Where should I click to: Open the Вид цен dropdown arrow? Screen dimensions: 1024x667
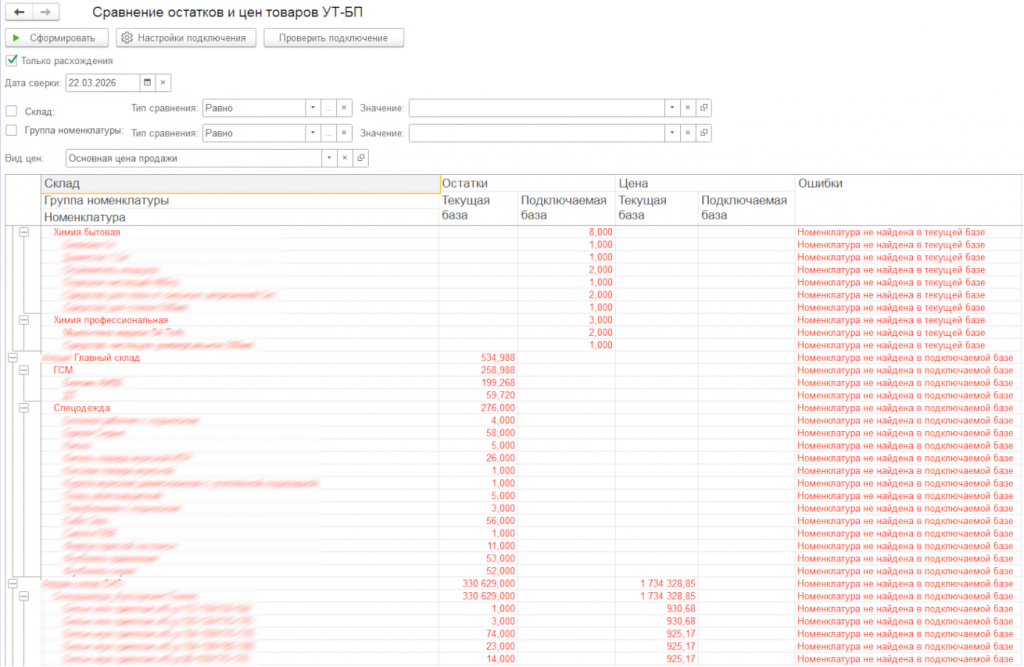[x=329, y=158]
